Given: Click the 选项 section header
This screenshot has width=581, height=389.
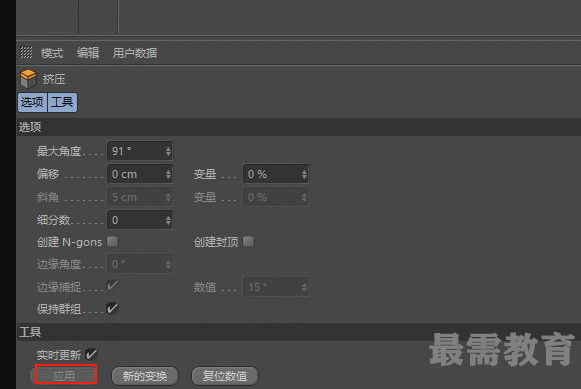Looking at the screenshot, I should coord(299,127).
